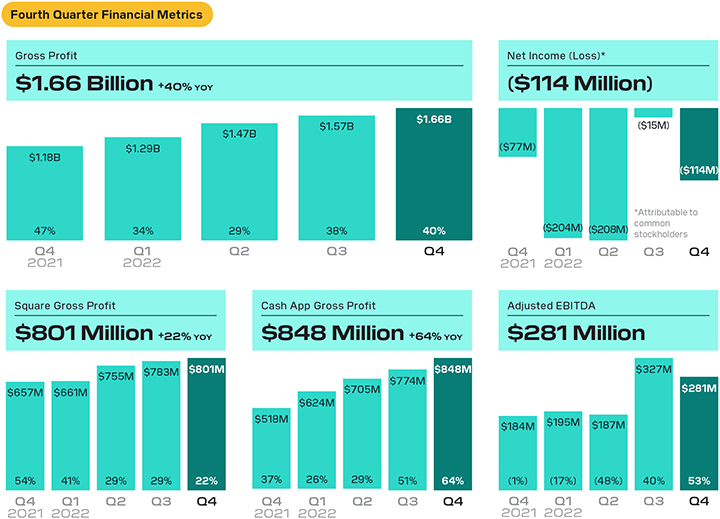Click the Square Gross Profit $801 Million header
The height and width of the screenshot is (519, 720).
pos(116,320)
